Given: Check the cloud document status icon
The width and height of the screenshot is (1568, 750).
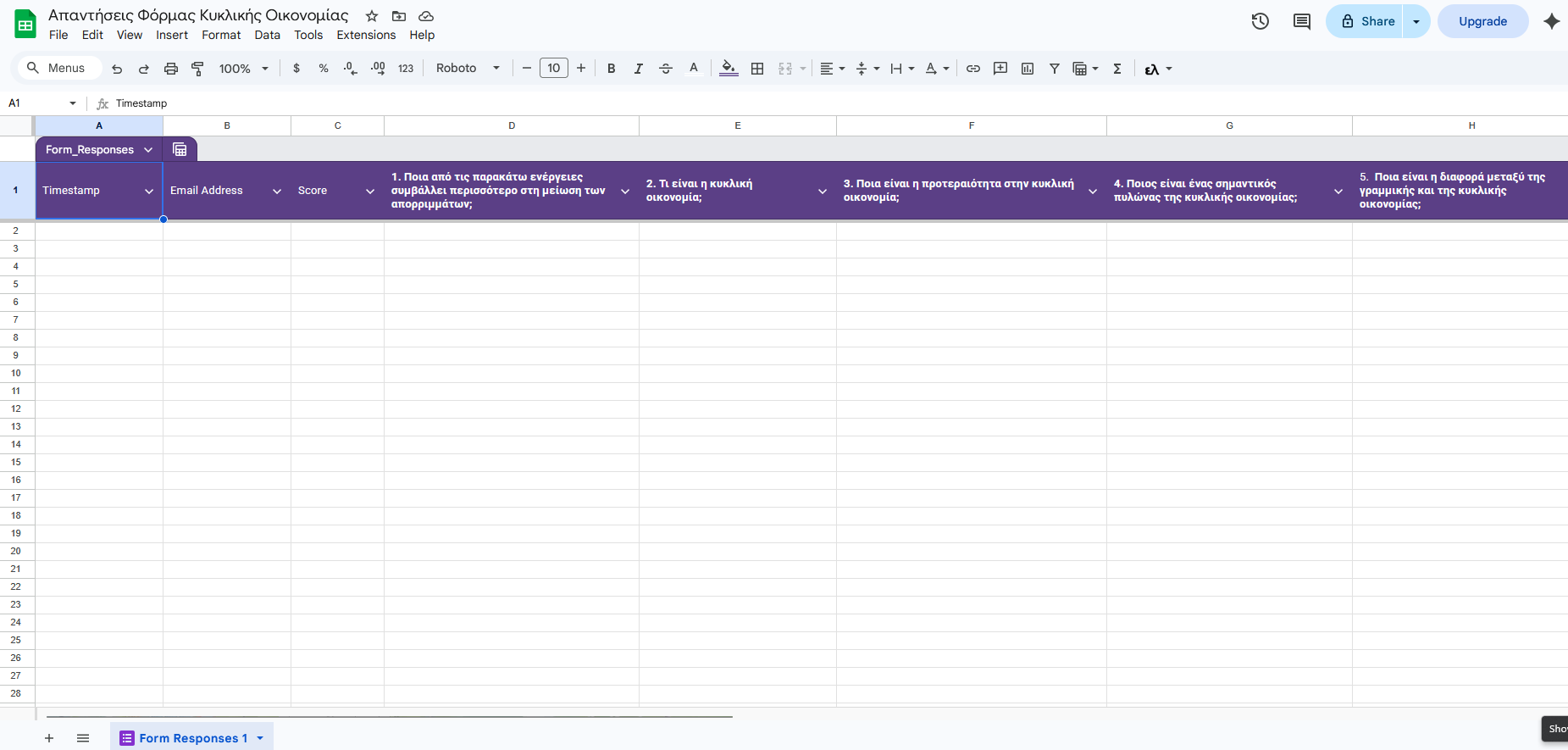Looking at the screenshot, I should pos(426,16).
